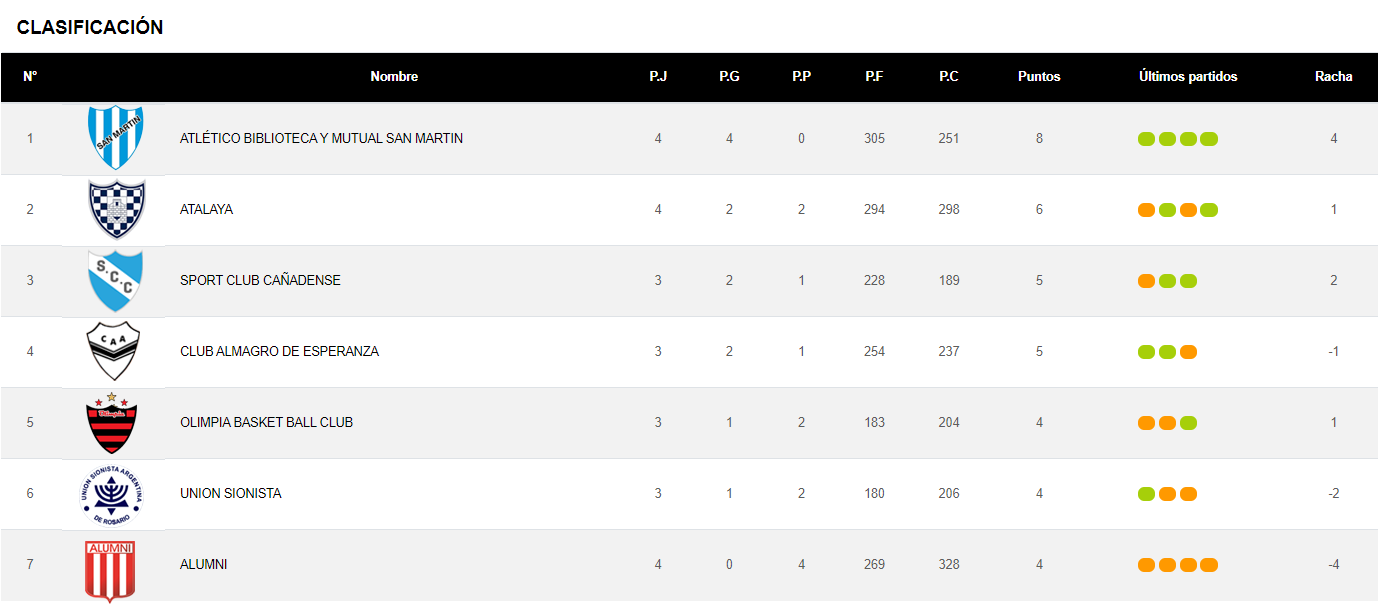This screenshot has width=1378, height=610.
Task: Click the Union Sionista menorah logo
Action: tap(112, 494)
